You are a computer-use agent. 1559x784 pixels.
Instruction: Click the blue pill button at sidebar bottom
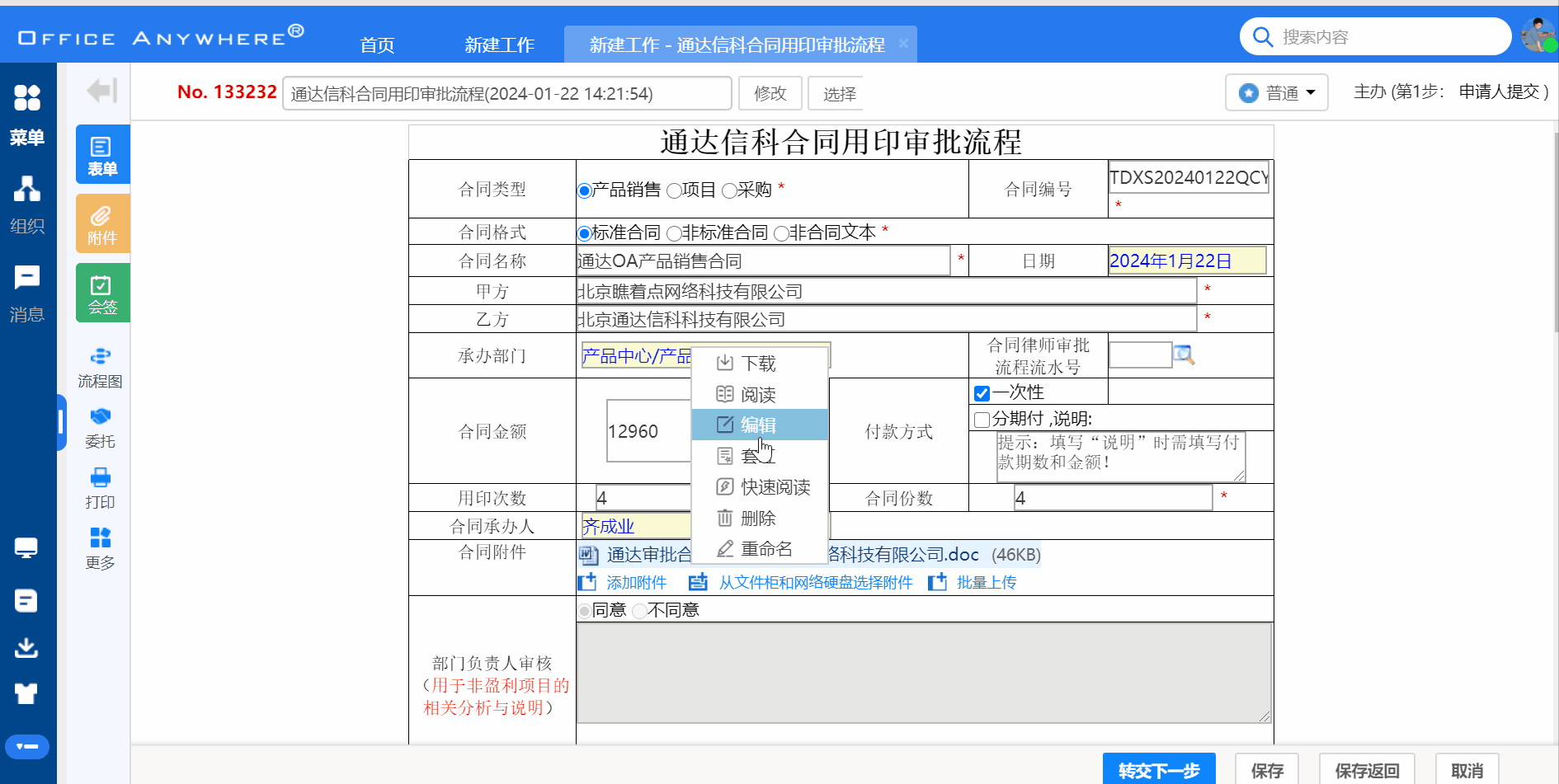27,747
